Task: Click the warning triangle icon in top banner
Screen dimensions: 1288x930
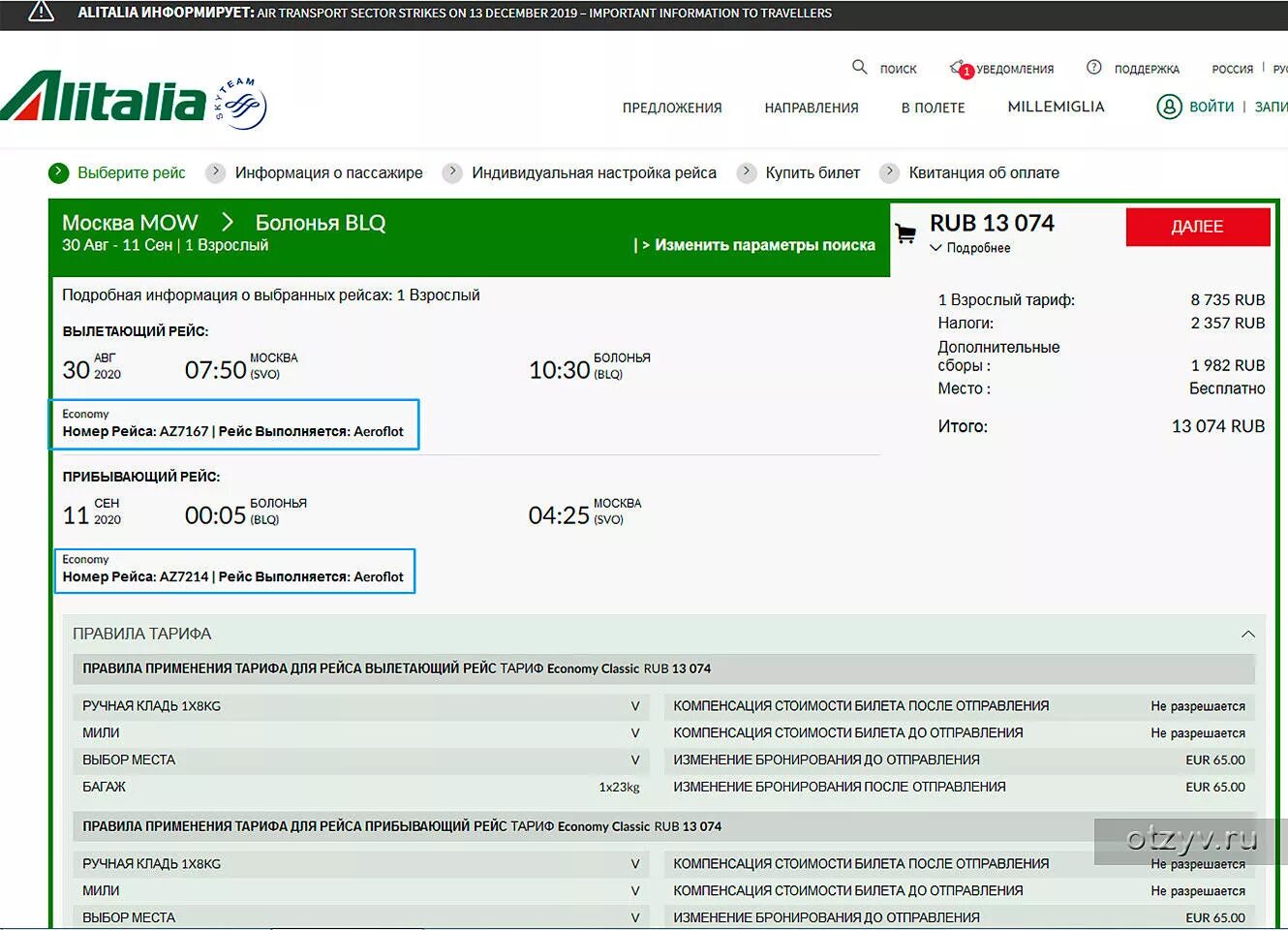Action: pos(41,12)
